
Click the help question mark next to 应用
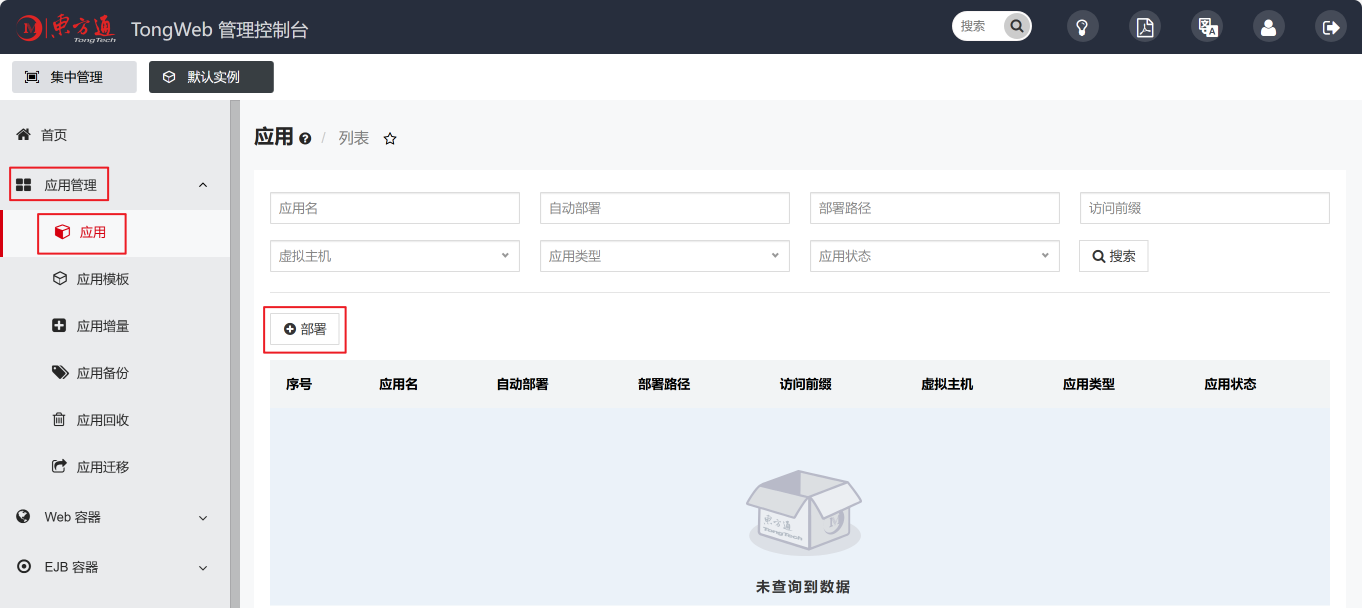[305, 139]
